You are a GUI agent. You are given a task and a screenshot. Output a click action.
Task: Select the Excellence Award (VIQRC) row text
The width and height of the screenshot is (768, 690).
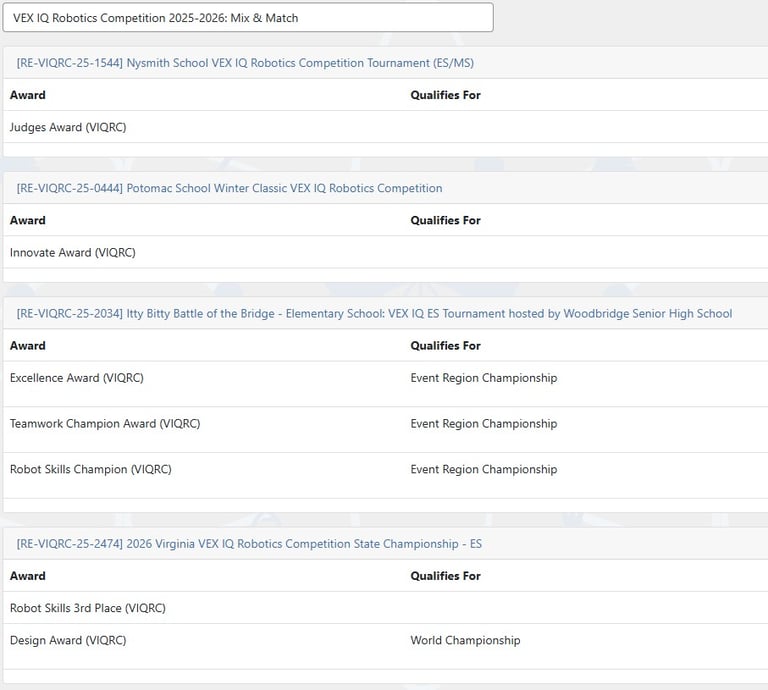(76, 378)
